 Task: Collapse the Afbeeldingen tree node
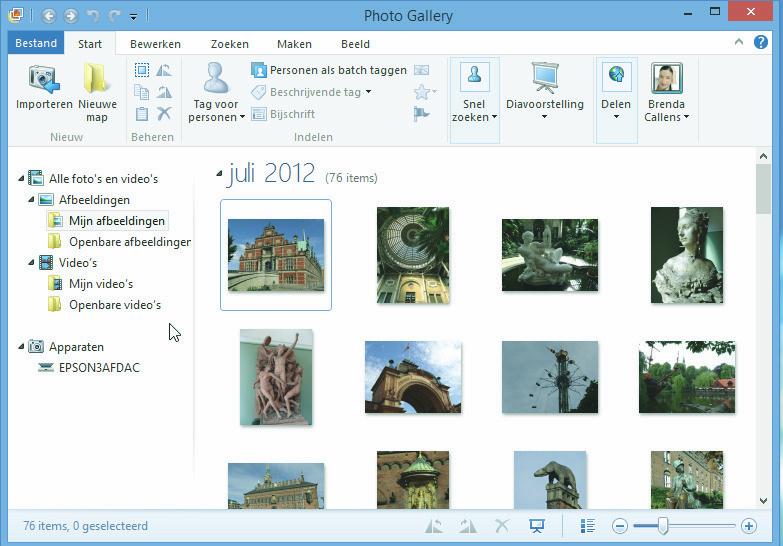(x=32, y=200)
